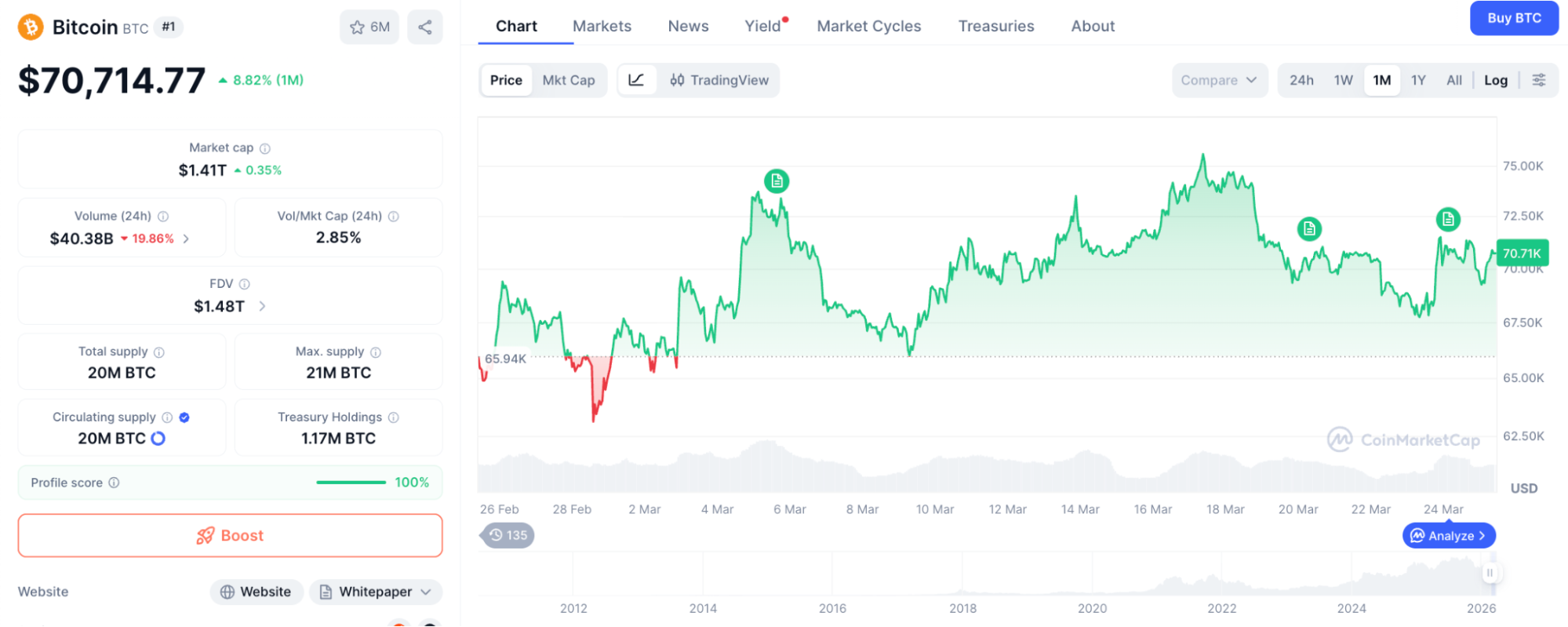Click the Boost button
Viewport: 1568px width, 627px height.
tap(230, 535)
